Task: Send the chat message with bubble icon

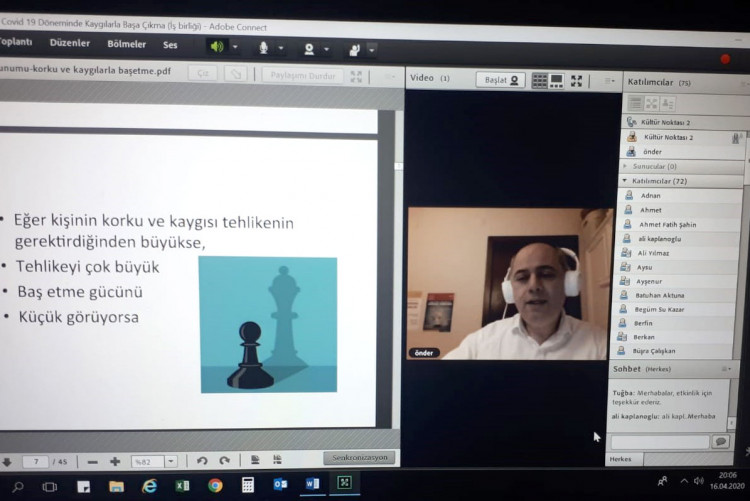Action: (x=720, y=441)
